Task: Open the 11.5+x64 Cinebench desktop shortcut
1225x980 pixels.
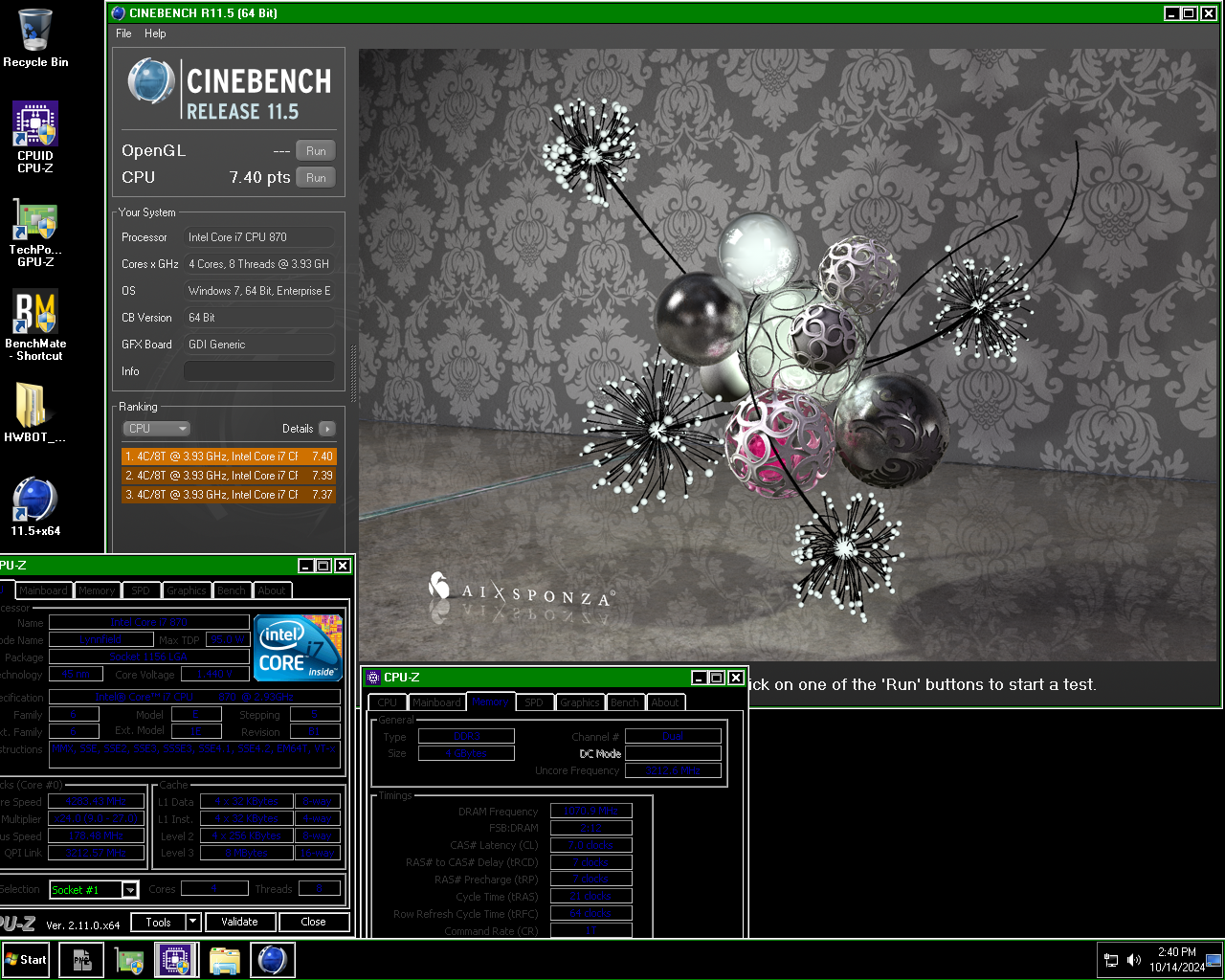Action: tap(35, 506)
